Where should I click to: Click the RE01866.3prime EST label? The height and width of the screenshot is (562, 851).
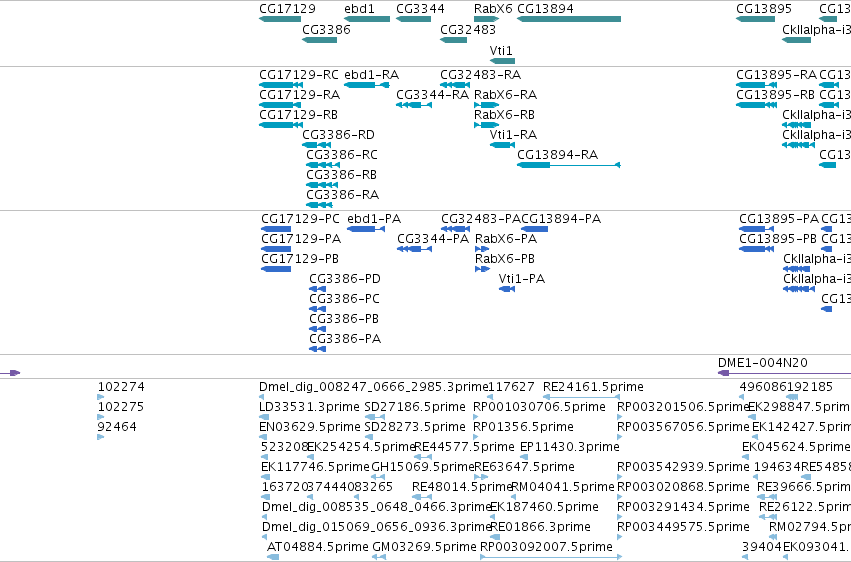(541, 527)
